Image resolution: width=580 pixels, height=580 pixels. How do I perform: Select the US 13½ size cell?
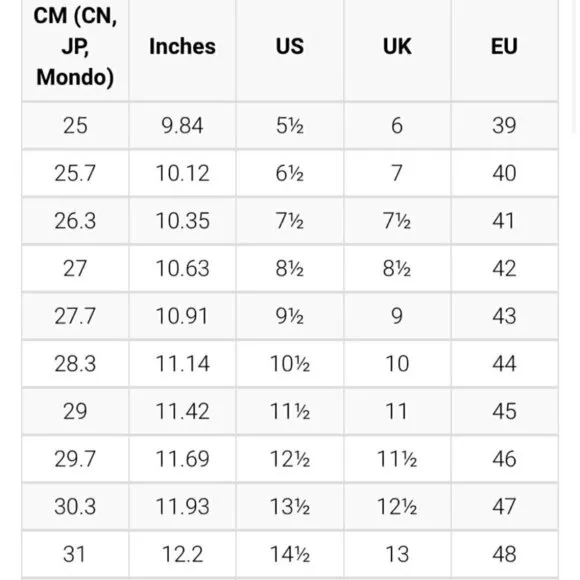pyautogui.click(x=290, y=507)
